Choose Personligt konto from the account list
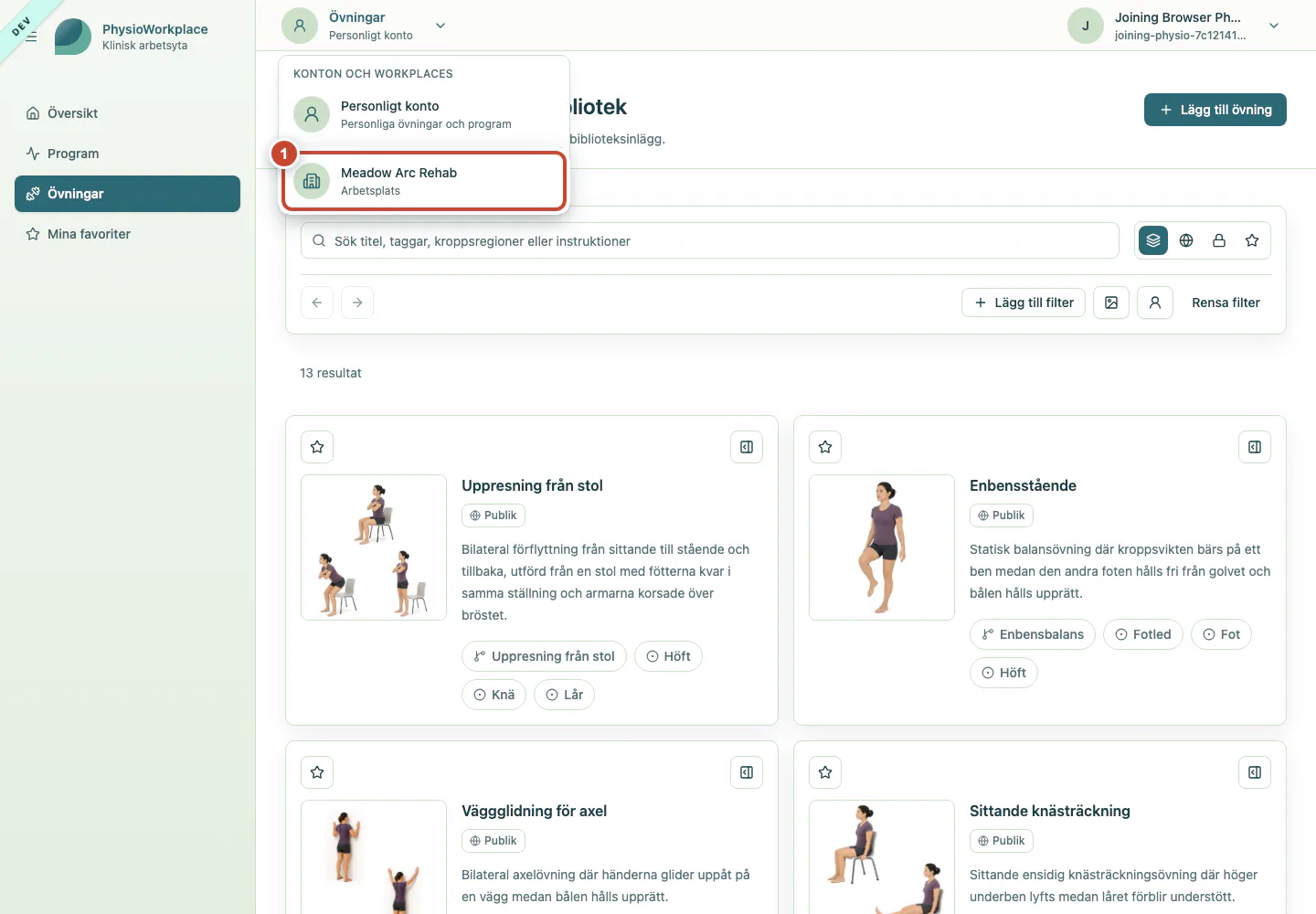 tap(424, 114)
